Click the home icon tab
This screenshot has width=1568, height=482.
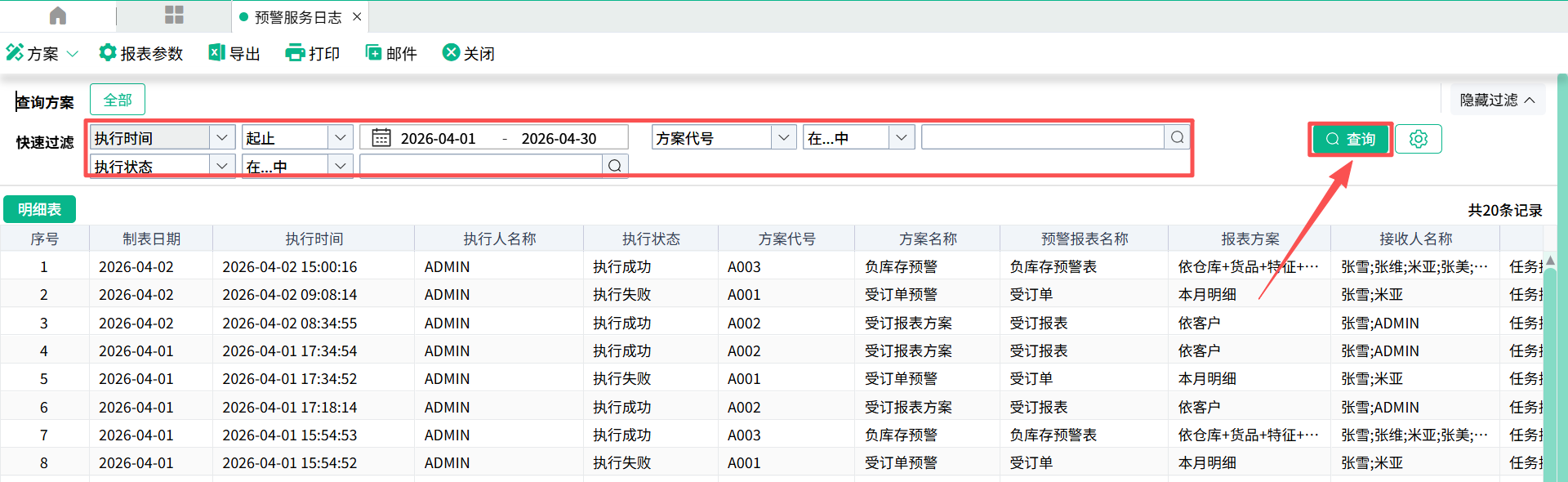[58, 16]
